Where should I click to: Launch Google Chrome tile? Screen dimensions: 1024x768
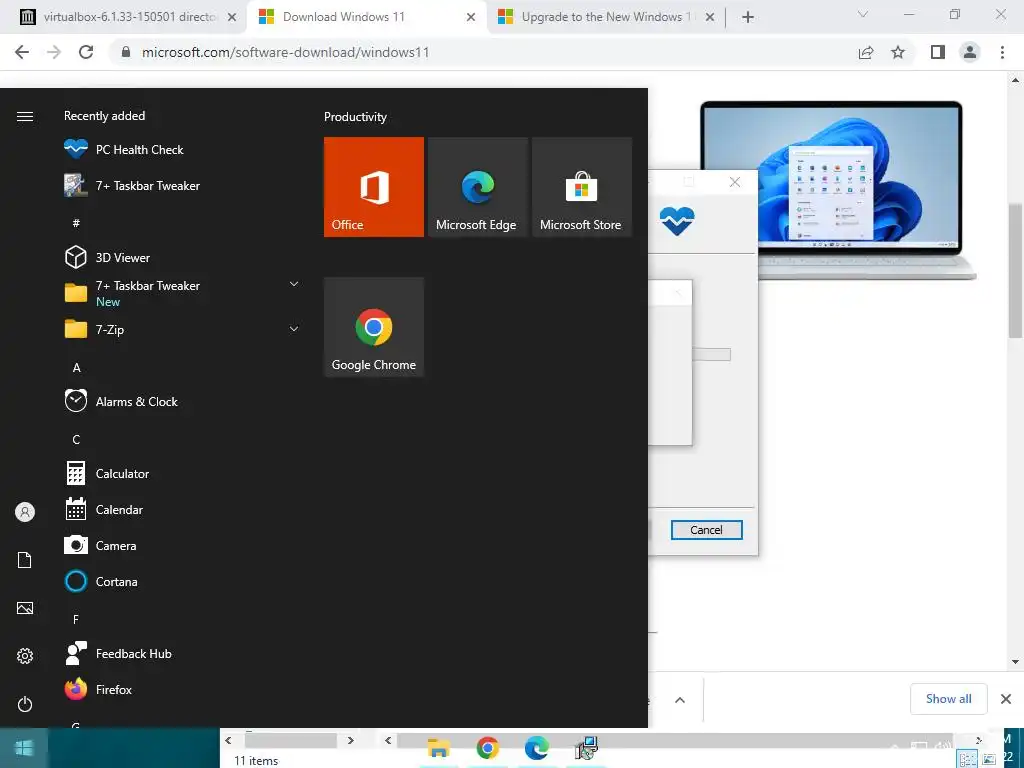(374, 327)
